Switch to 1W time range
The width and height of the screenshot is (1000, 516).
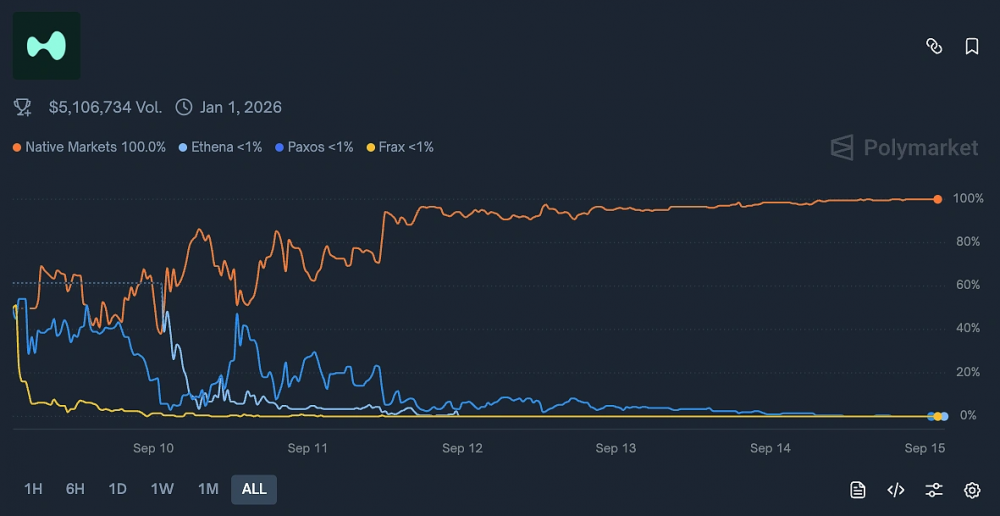[x=162, y=489]
